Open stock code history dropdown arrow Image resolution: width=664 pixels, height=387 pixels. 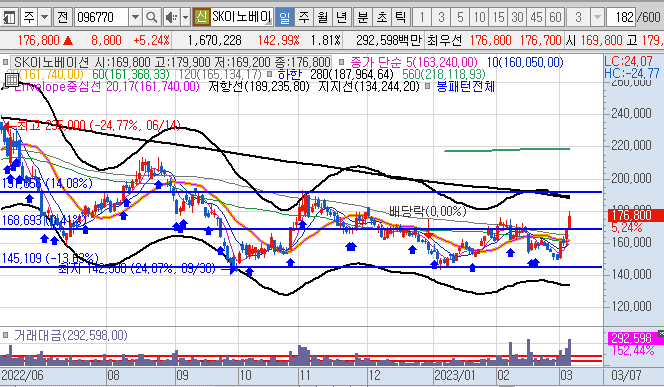pos(135,17)
